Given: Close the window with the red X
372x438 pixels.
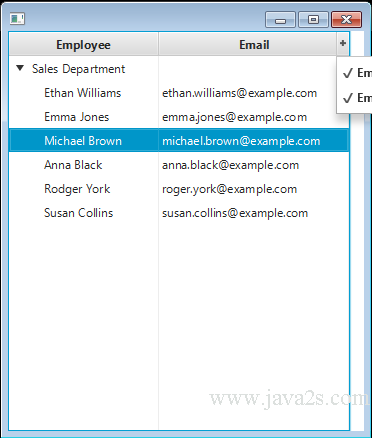Looking at the screenshot, I should 346,20.
